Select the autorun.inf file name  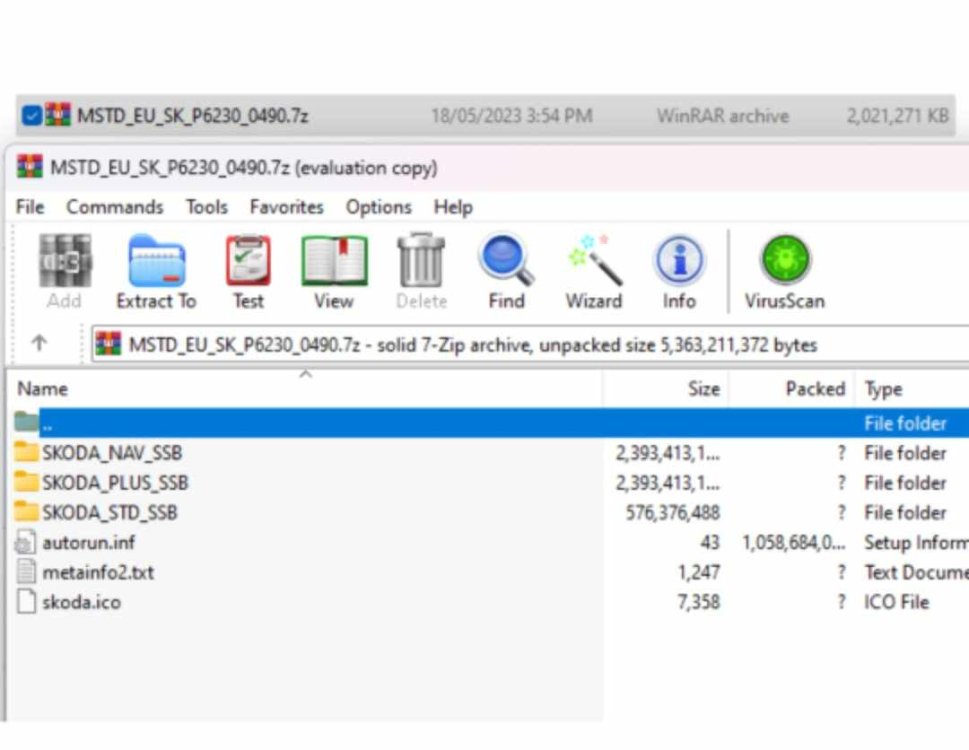(88, 542)
